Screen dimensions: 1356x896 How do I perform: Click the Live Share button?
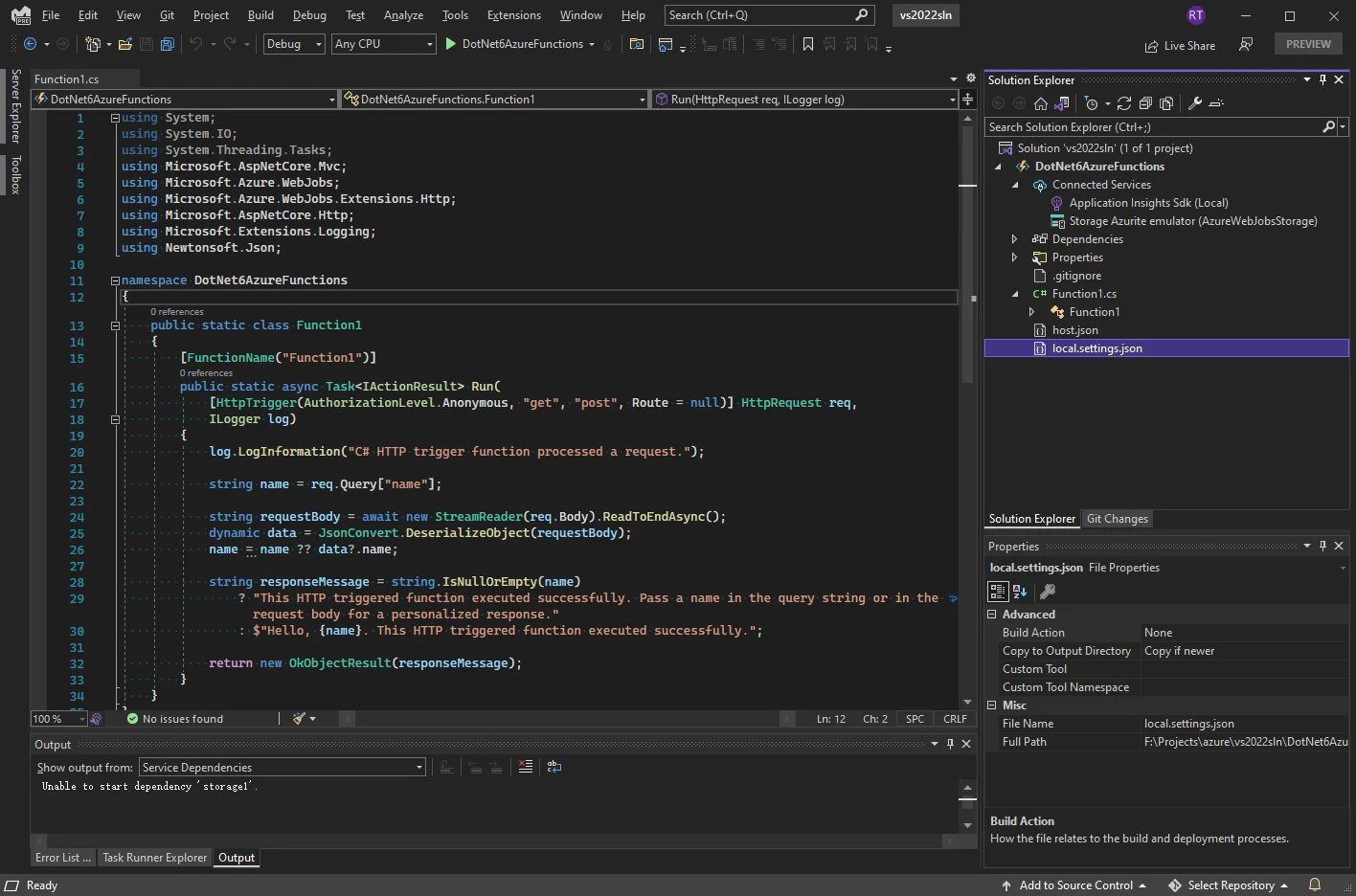pos(1180,46)
